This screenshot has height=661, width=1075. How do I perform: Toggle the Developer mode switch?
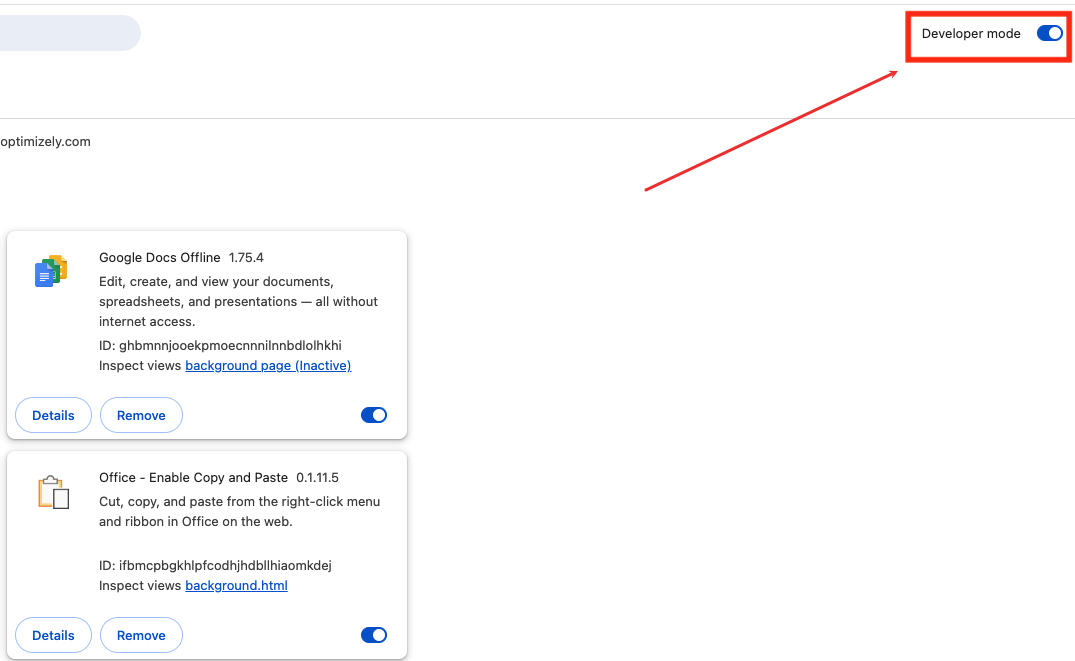click(x=1050, y=34)
